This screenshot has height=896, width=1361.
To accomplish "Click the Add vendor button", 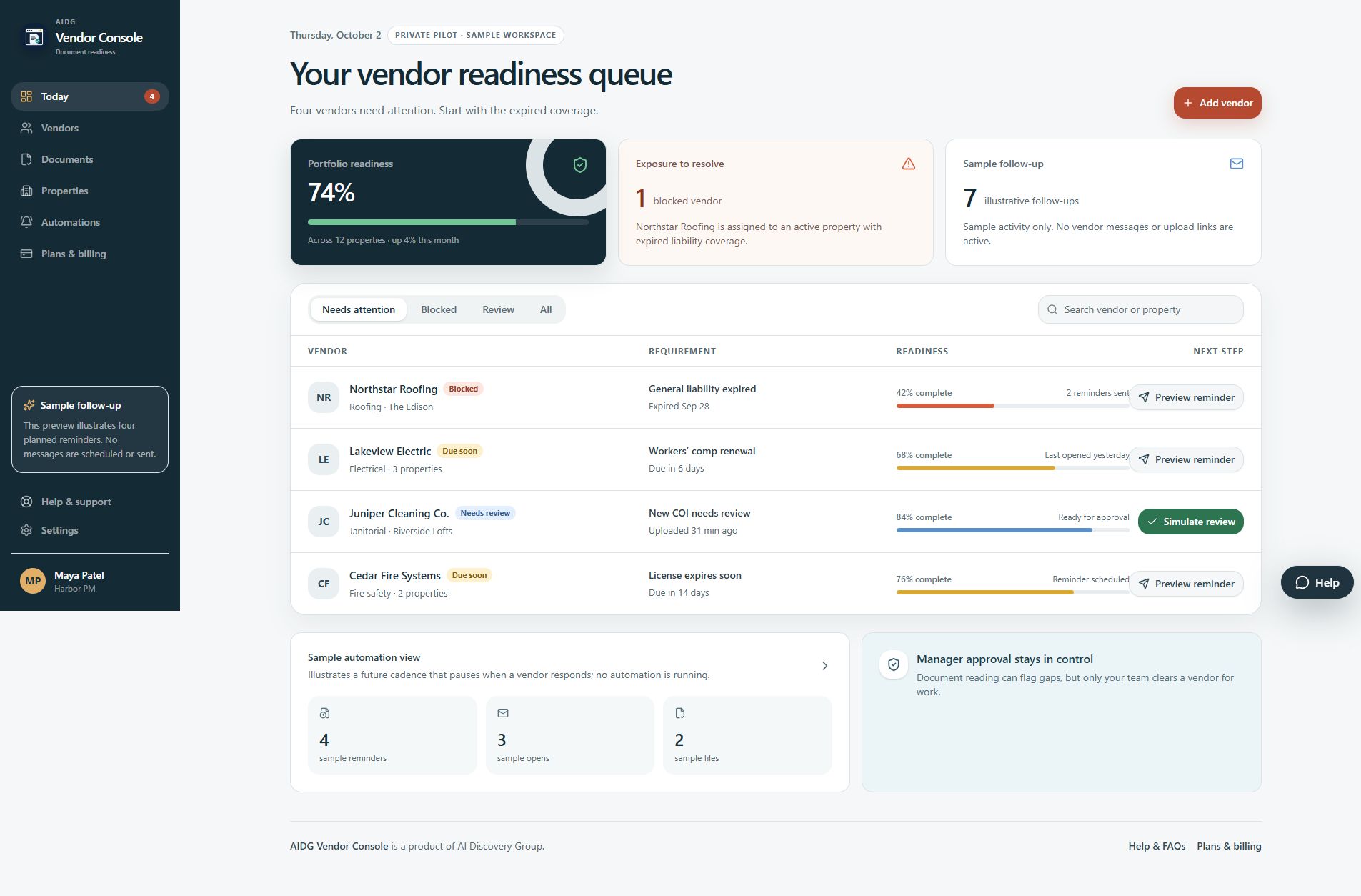I will [x=1217, y=103].
